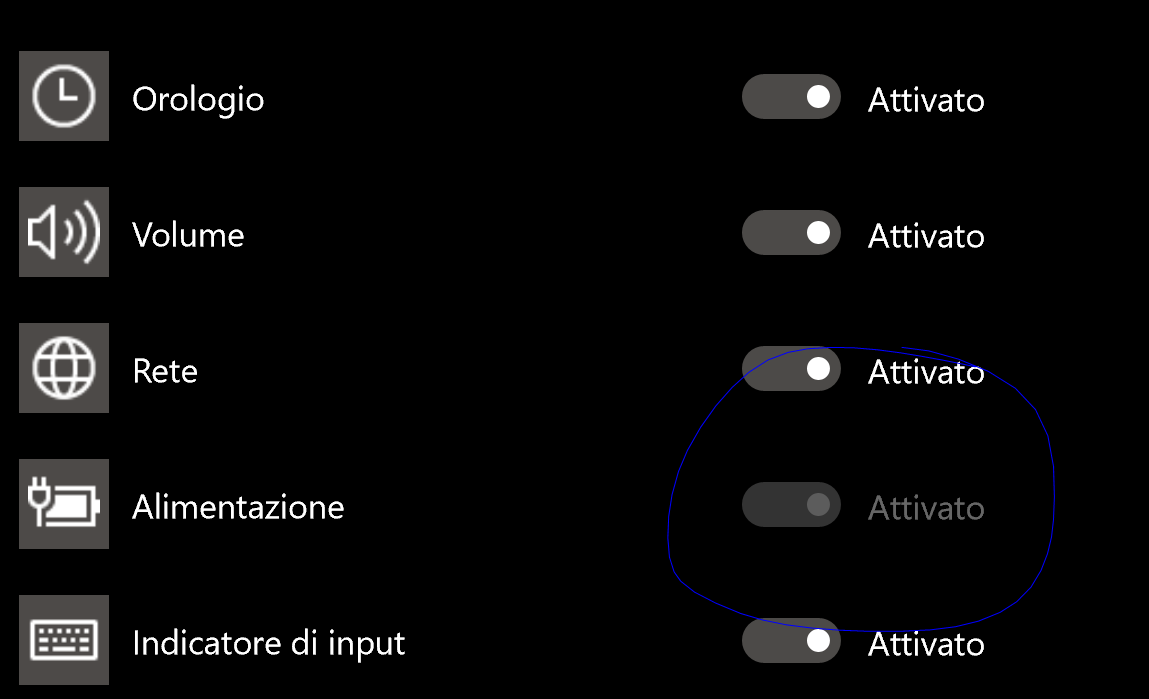The image size is (1149, 699).
Task: Toggle off Indicatore di input switch
Action: pos(790,641)
